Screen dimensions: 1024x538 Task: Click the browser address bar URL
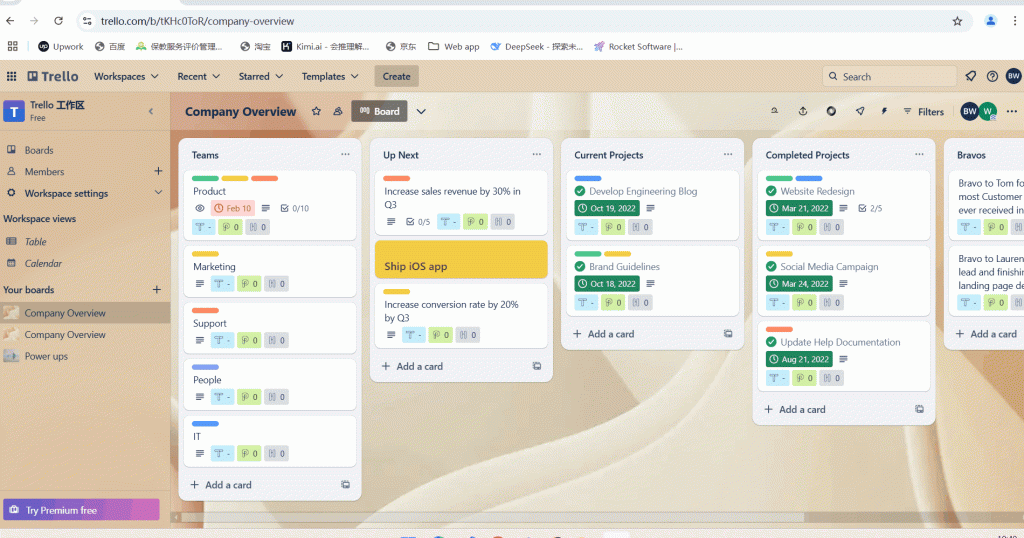click(197, 21)
